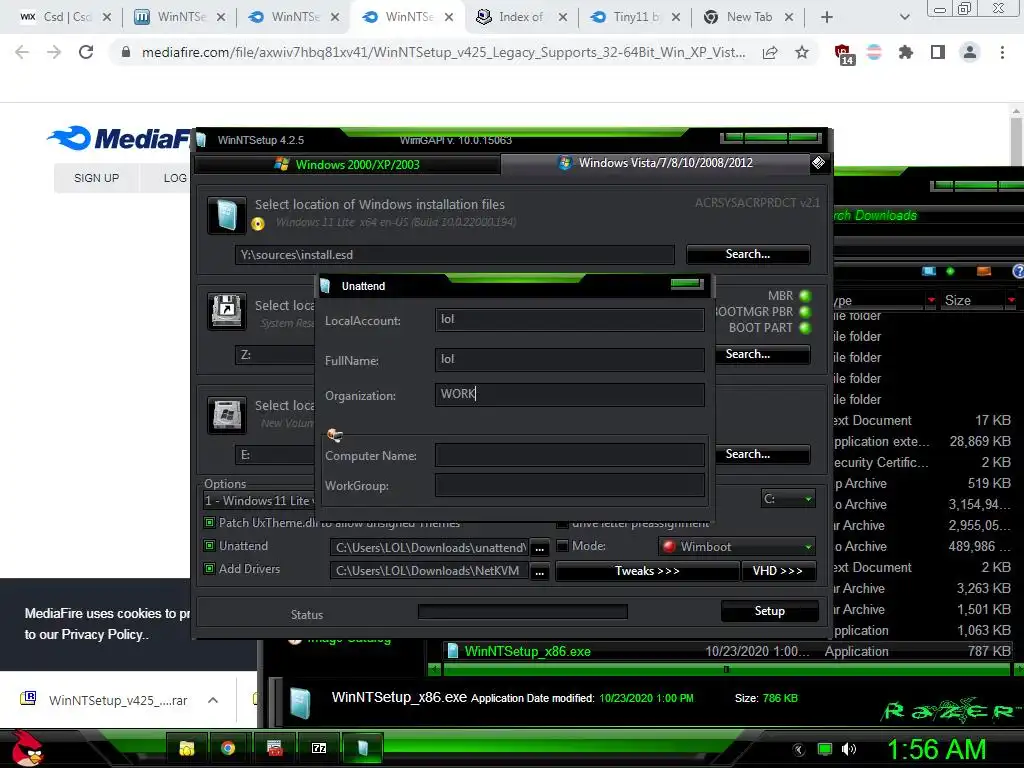Switch to Windows 2000/XP/2003 tab
This screenshot has width=1024, height=768.
(x=347, y=165)
